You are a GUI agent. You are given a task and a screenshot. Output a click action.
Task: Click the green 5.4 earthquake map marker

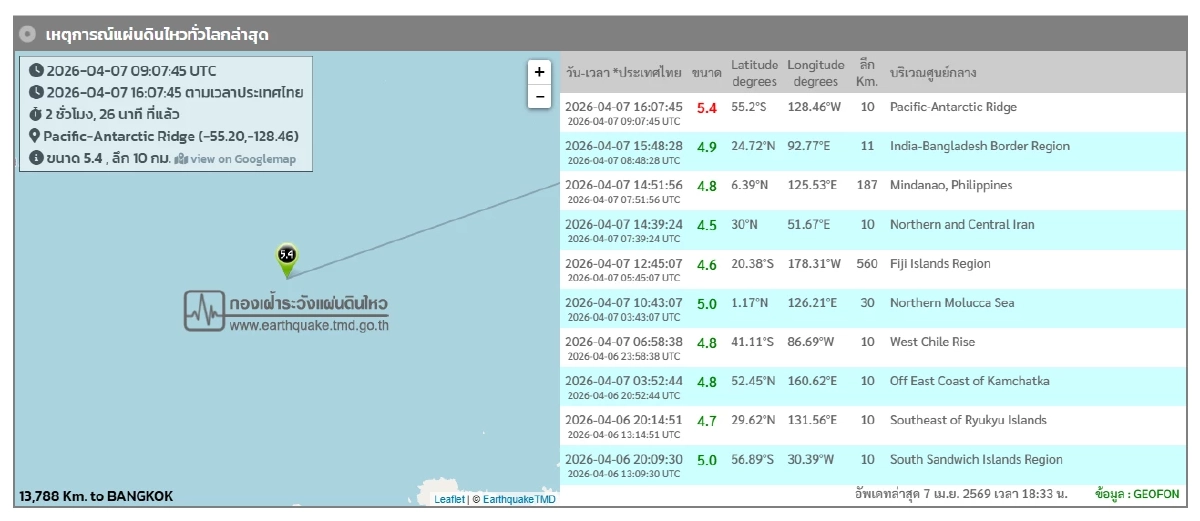(x=287, y=257)
